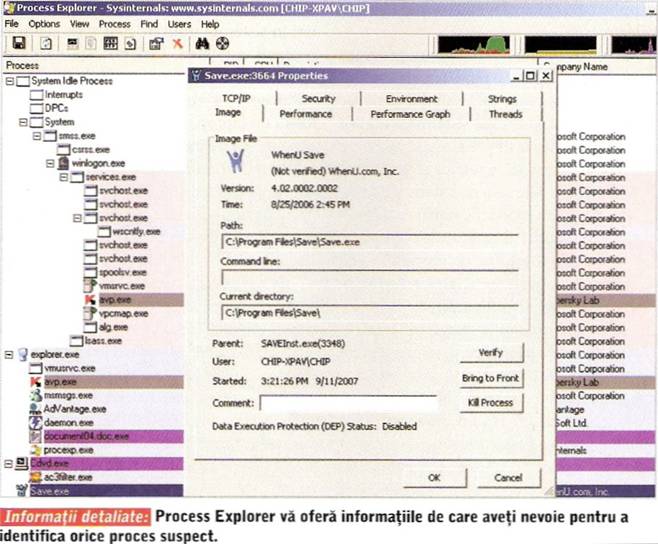Click the crosshair Find Window's Process icon
The width and height of the screenshot is (658, 544).
222,44
